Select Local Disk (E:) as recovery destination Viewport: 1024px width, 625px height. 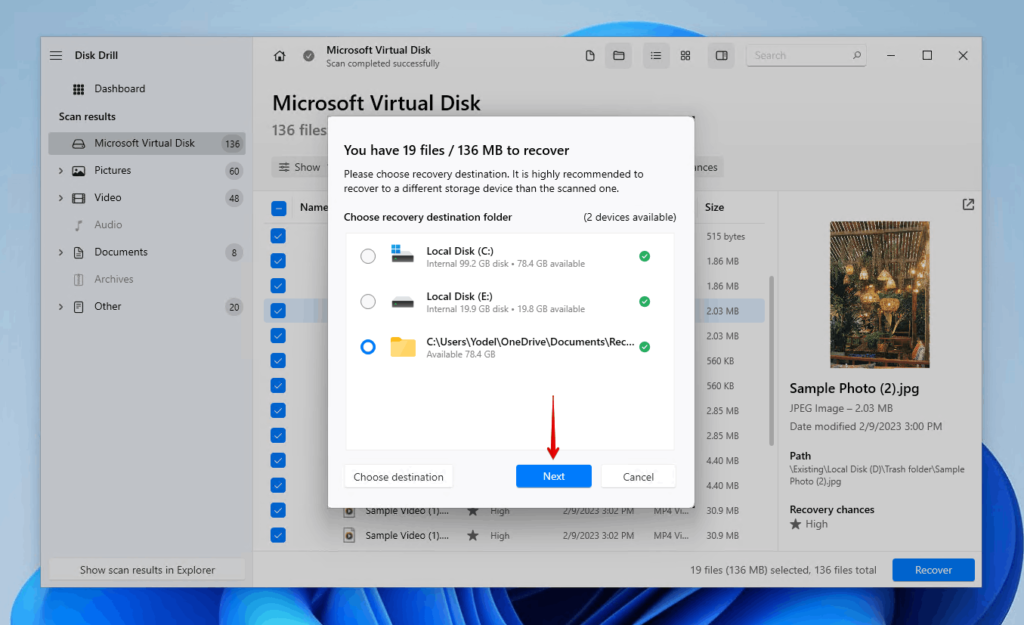tap(368, 301)
